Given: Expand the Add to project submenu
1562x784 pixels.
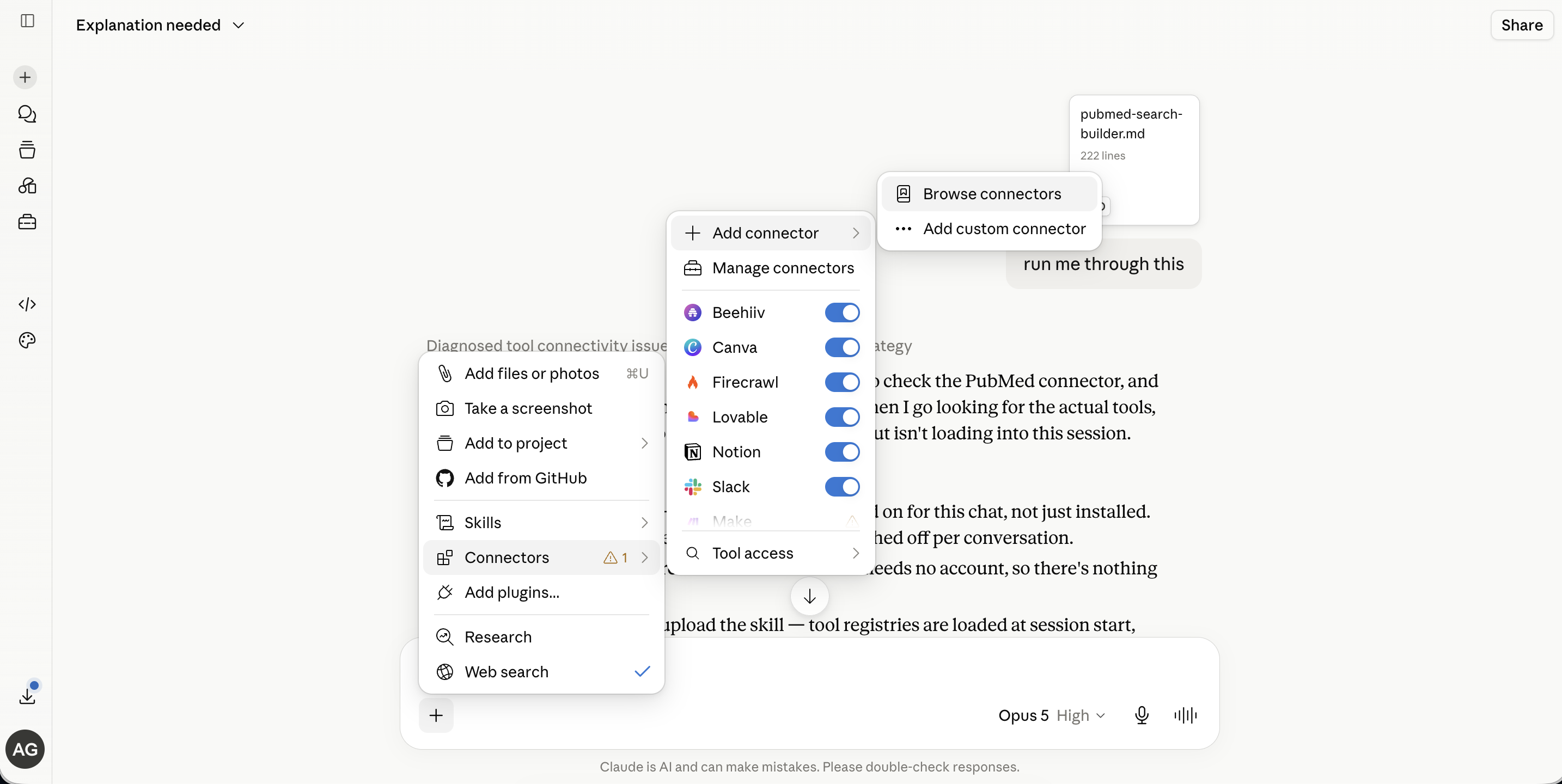Looking at the screenshot, I should coord(541,443).
